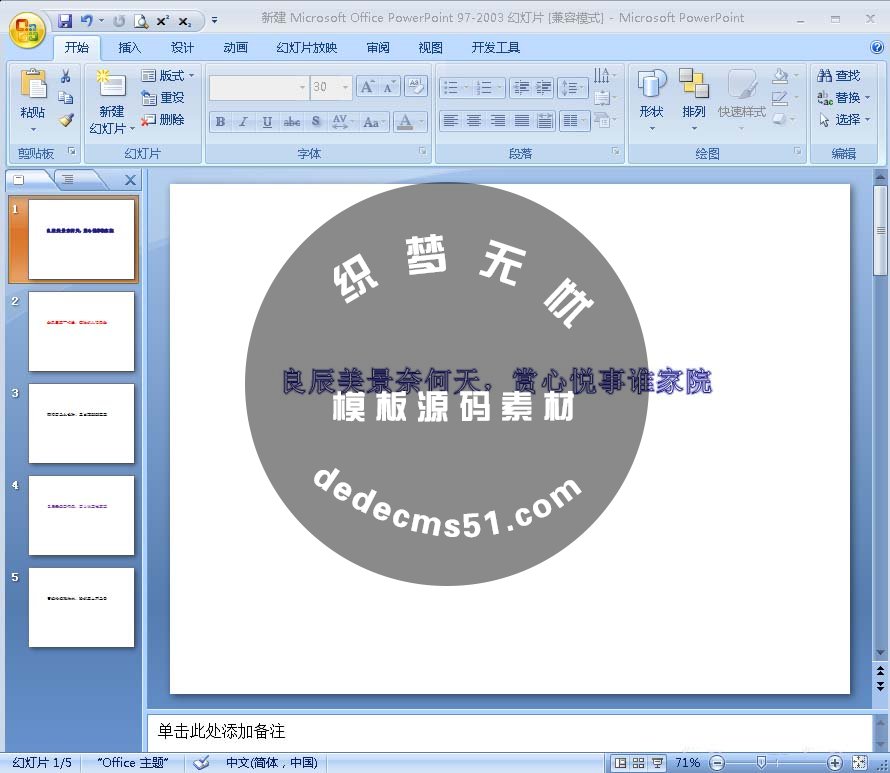890x773 pixels.
Task: Apply bold formatting with the B icon
Action: click(x=219, y=122)
